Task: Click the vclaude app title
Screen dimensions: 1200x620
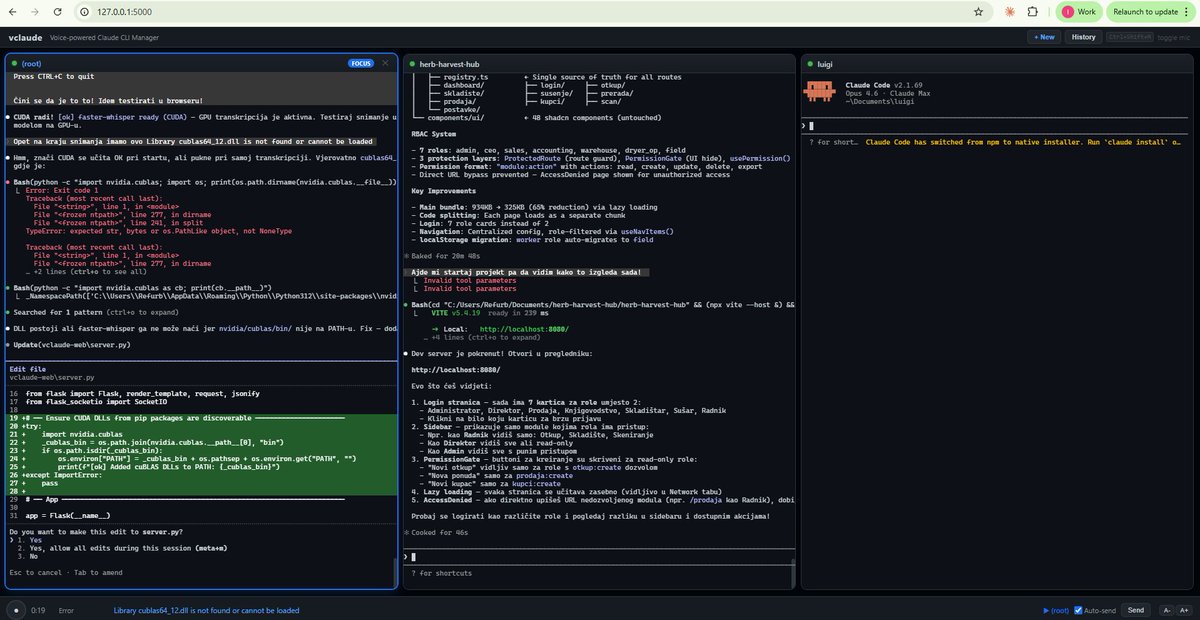Action: [25, 37]
